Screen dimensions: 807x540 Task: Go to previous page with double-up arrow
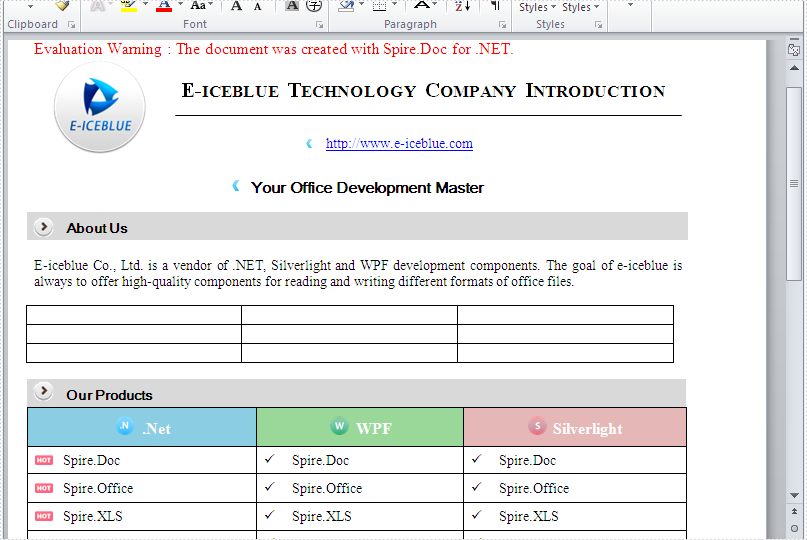(x=794, y=512)
